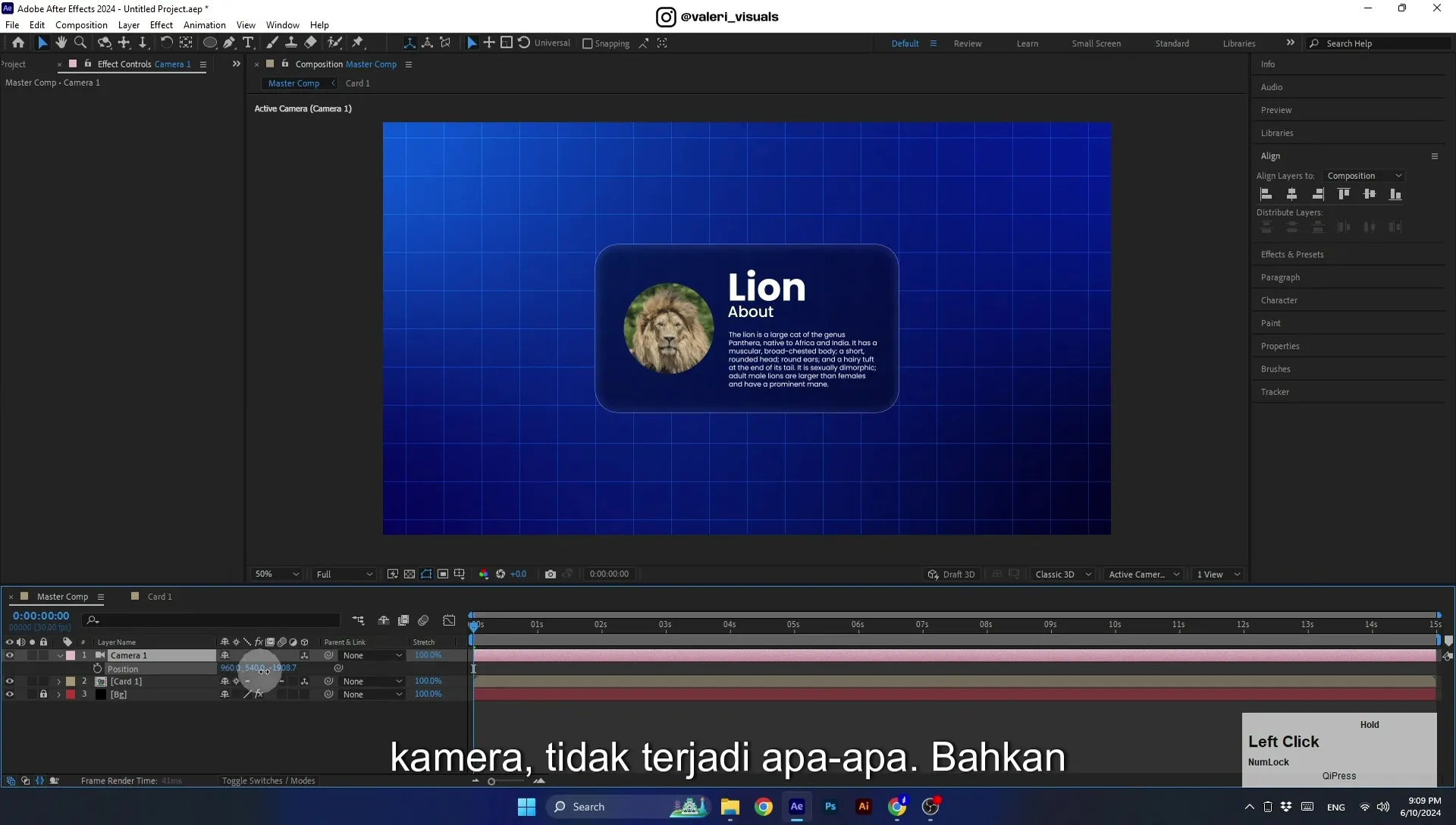Screen dimensions: 1456x825
Task: Expand the Bg layer properties
Action: [x=58, y=695]
